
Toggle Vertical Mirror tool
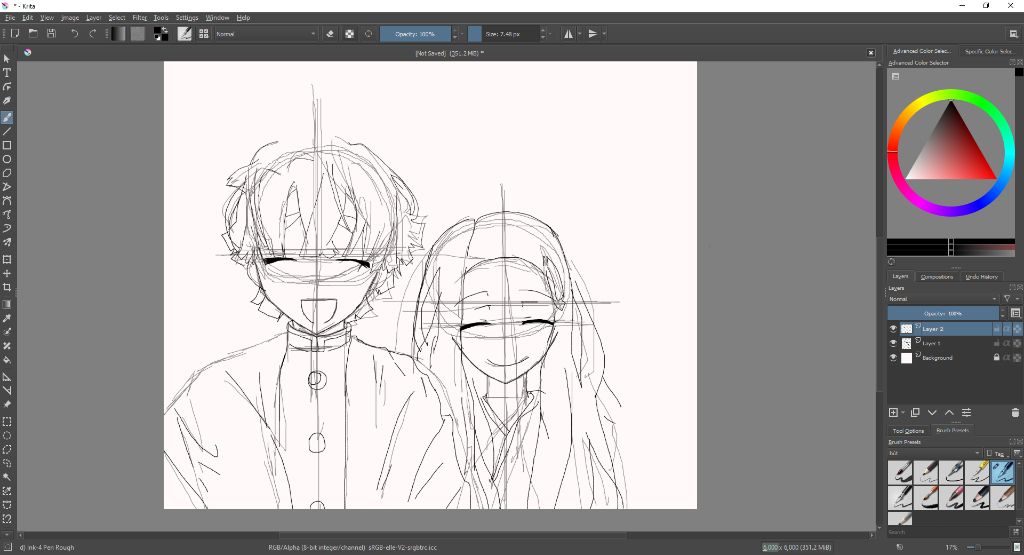point(592,33)
